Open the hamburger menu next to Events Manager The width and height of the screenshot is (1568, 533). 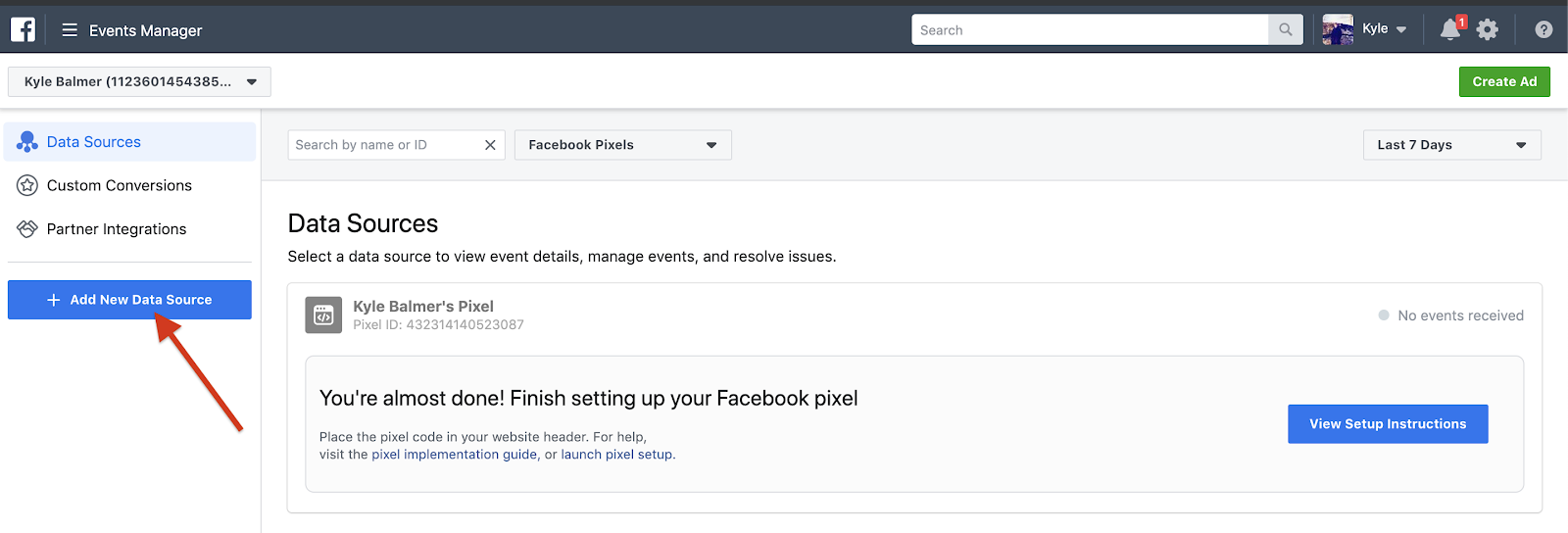pos(70,30)
